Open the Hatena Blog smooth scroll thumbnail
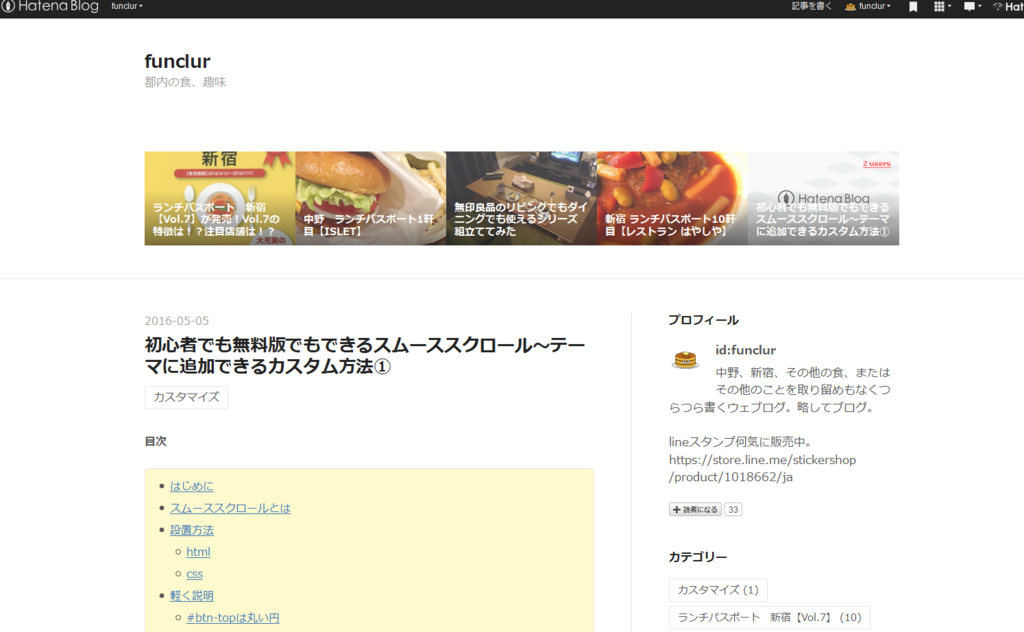Image resolution: width=1024 pixels, height=632 pixels. (x=823, y=198)
